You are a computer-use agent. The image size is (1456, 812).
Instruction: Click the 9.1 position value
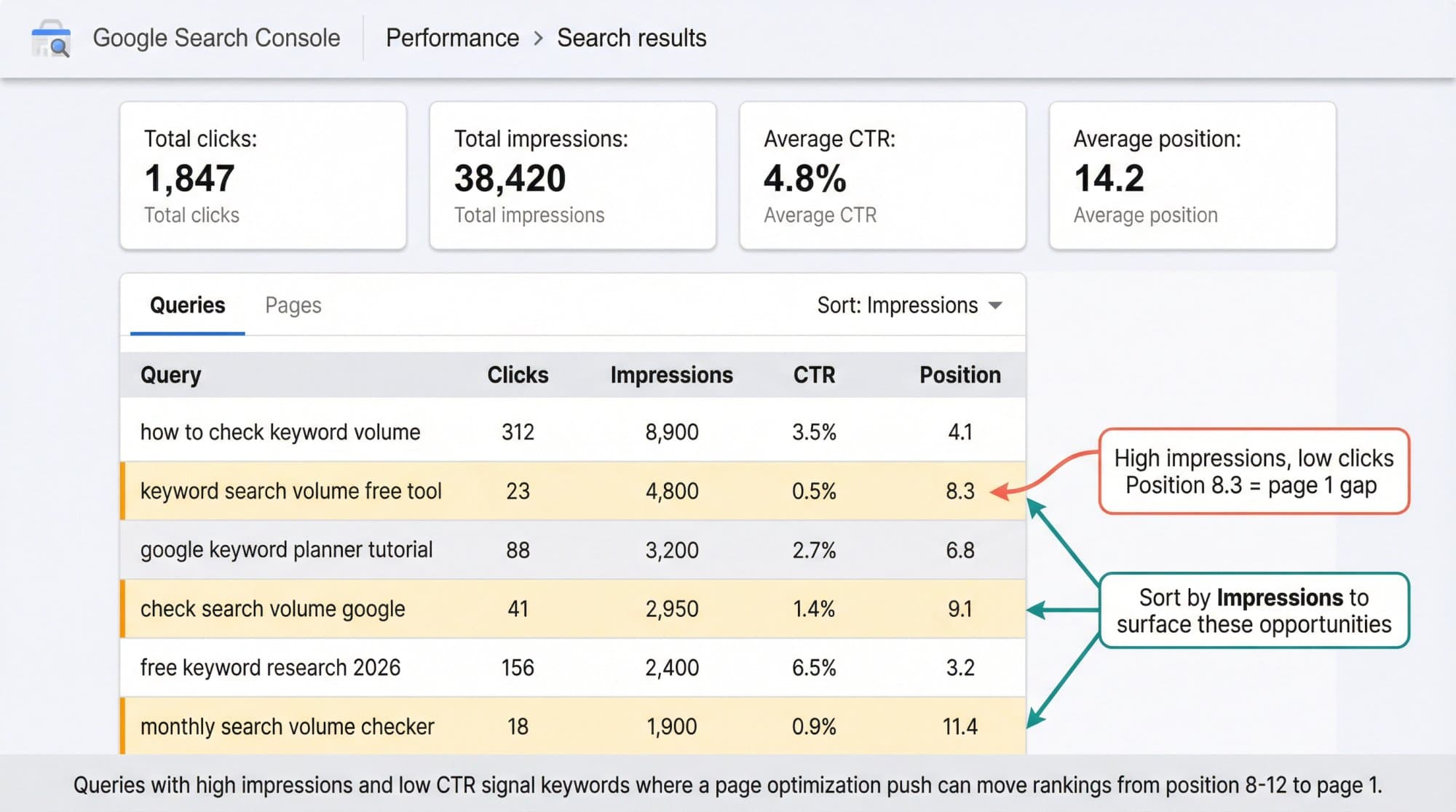[960, 609]
